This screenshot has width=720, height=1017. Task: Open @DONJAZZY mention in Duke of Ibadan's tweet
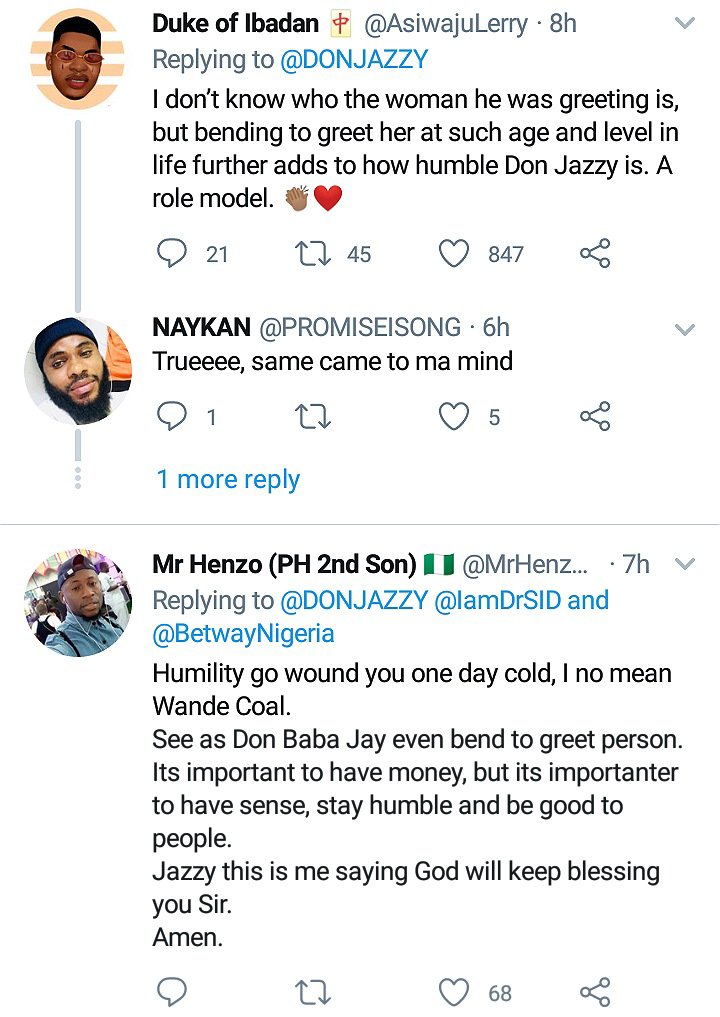(x=352, y=60)
